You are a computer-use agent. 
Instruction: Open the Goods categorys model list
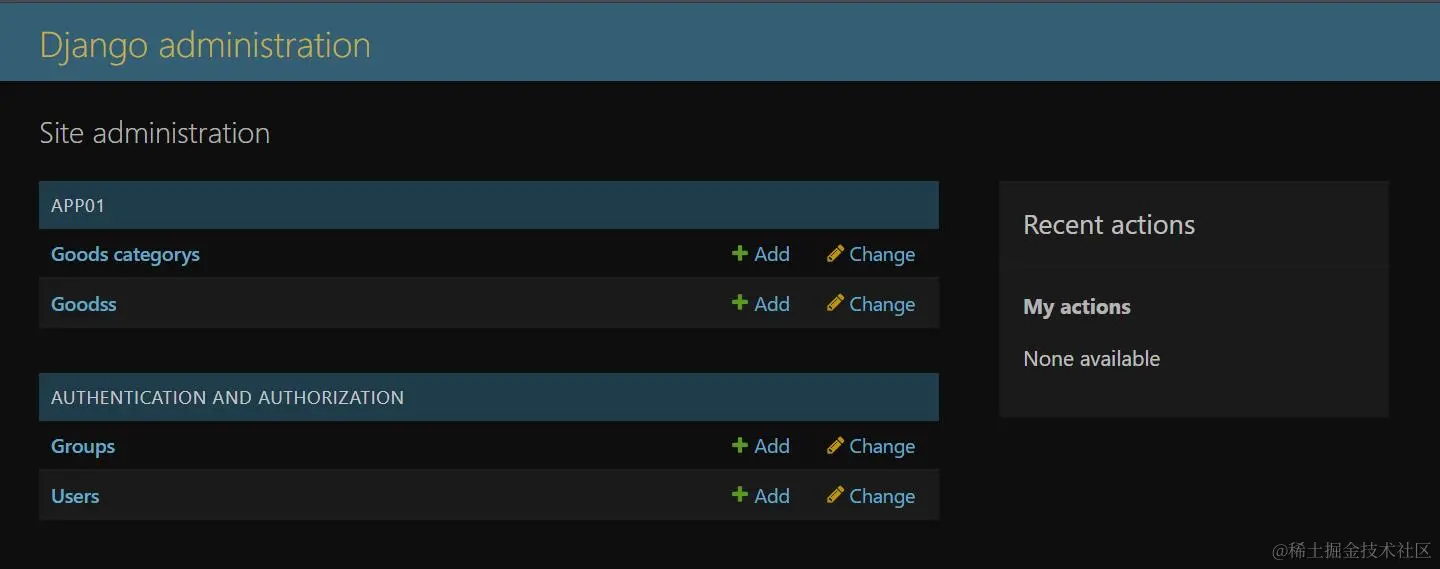click(125, 255)
